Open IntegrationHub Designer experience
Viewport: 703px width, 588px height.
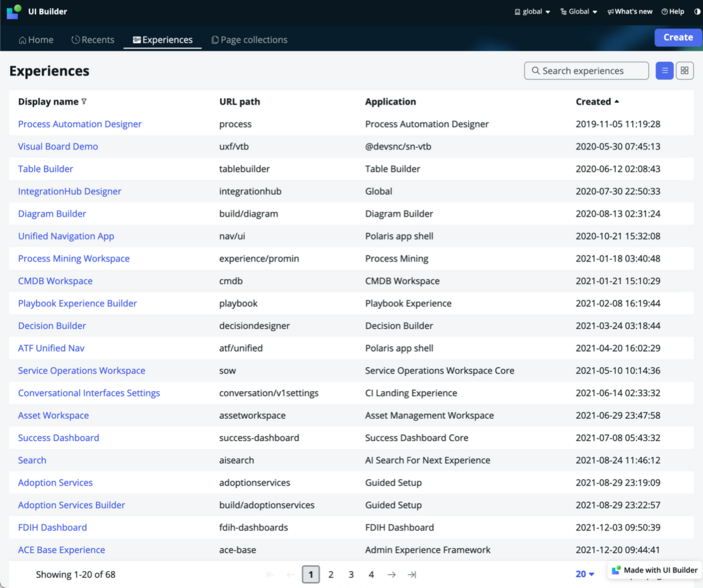click(x=69, y=192)
